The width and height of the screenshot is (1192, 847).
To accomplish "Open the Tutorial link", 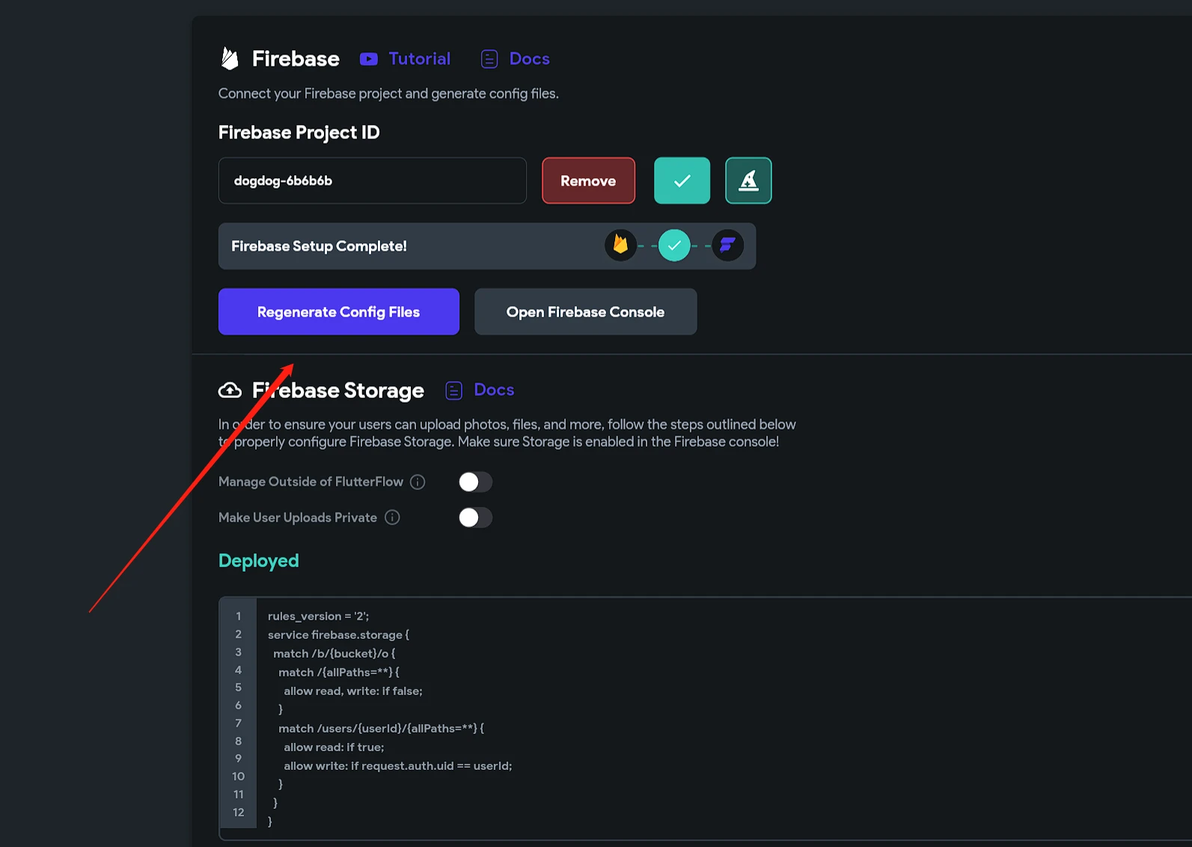I will click(x=419, y=59).
